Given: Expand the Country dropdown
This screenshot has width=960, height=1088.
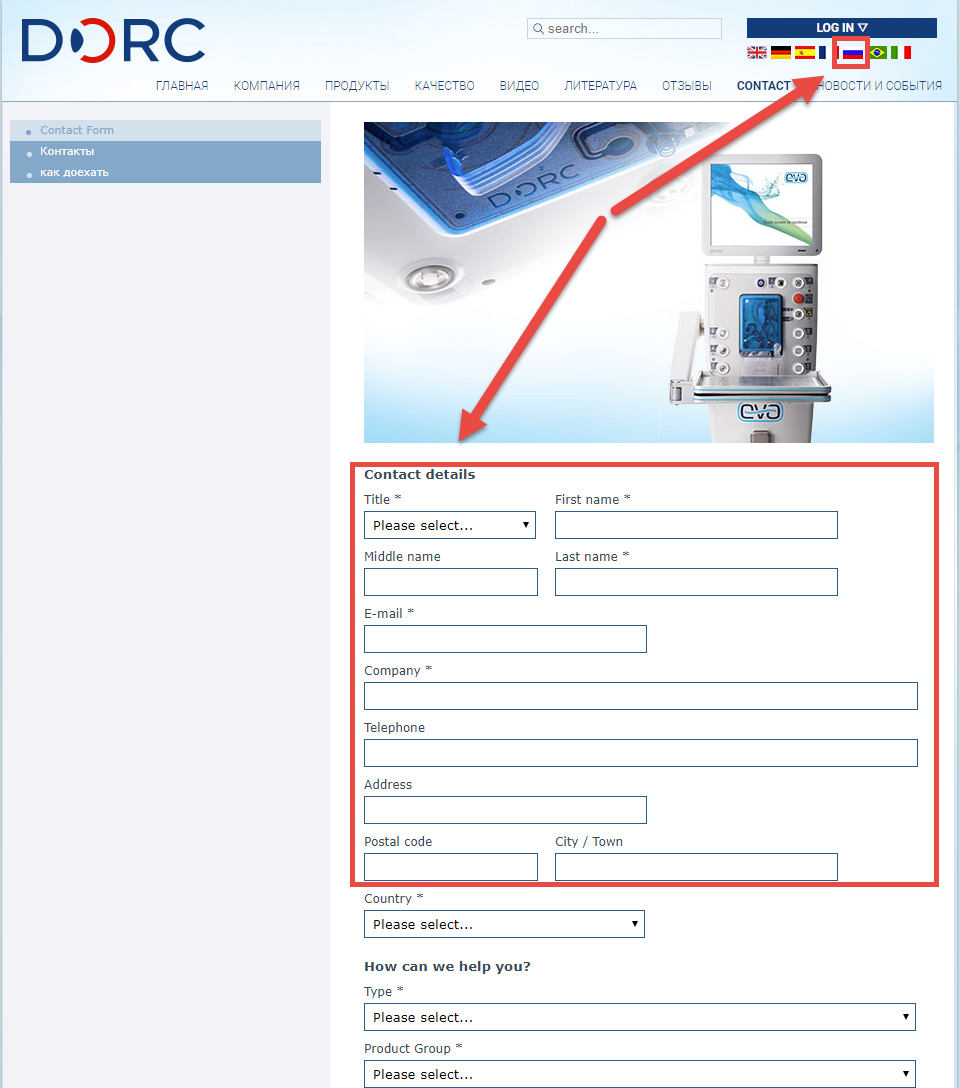Looking at the screenshot, I should (504, 924).
